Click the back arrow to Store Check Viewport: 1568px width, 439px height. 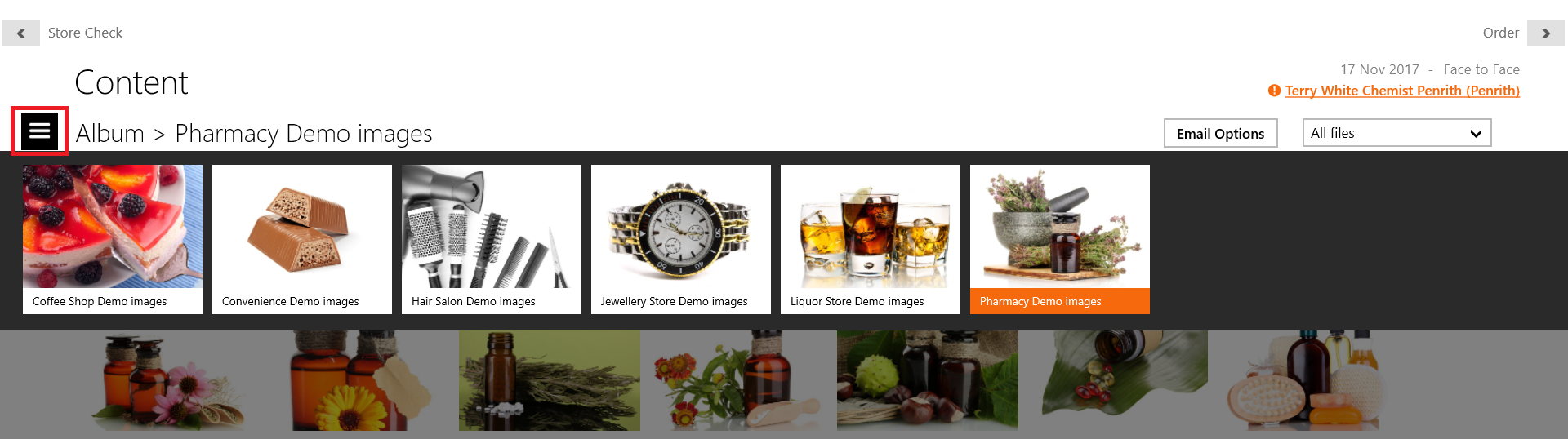pos(21,33)
